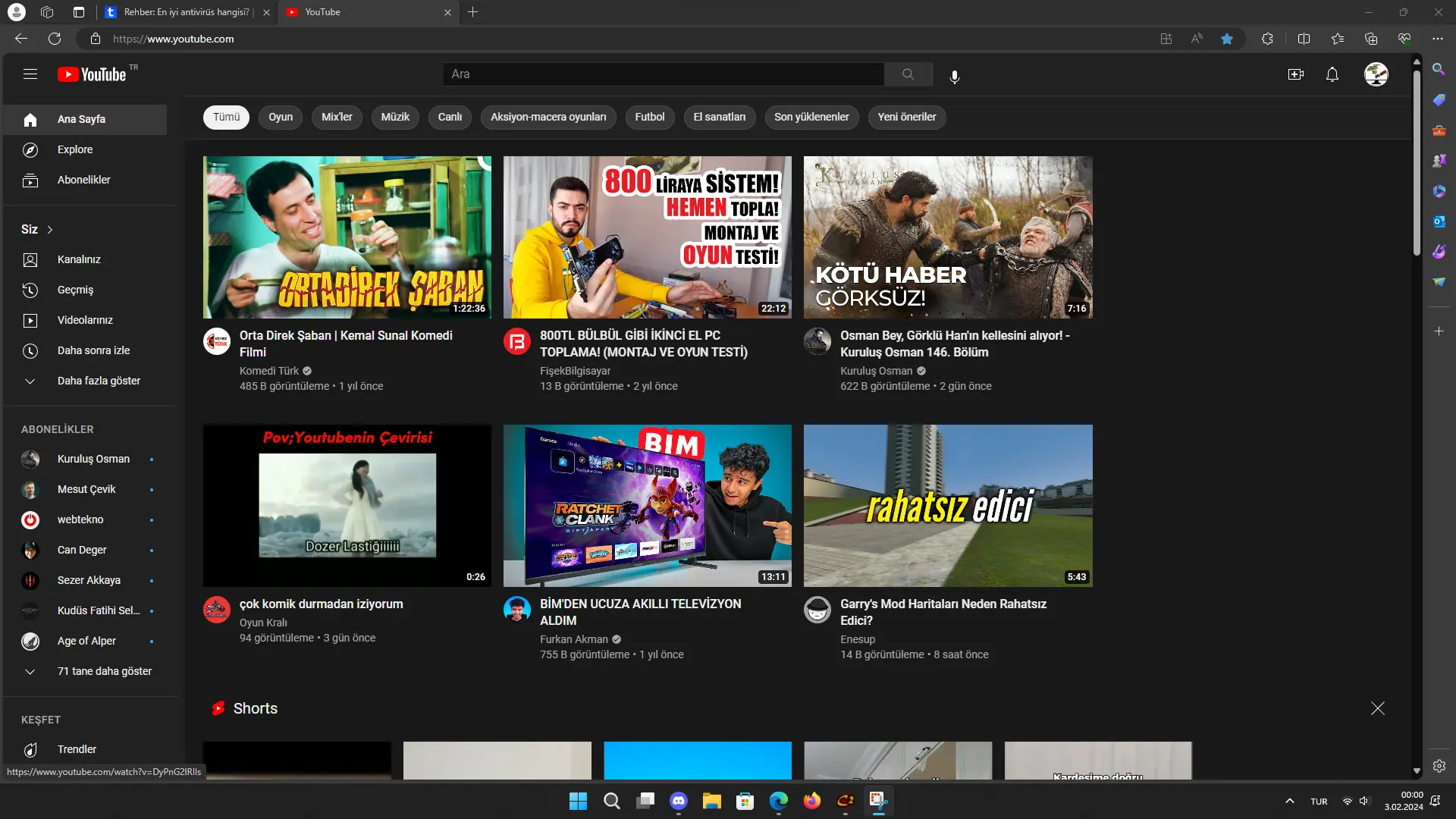Open Can Değer subscription channel
The width and height of the screenshot is (1456, 819).
(x=85, y=551)
